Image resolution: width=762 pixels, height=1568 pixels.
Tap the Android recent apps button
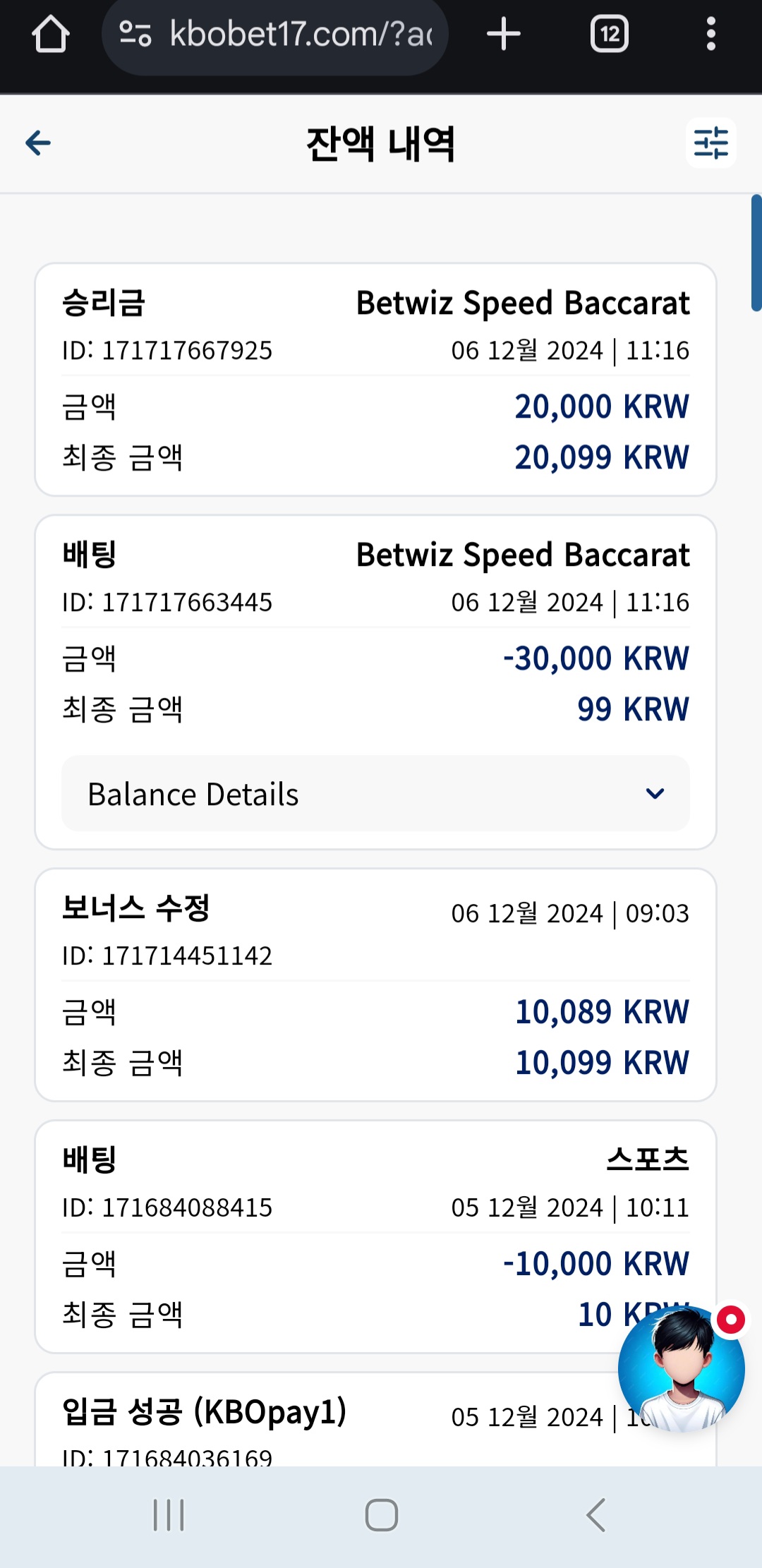point(169,1515)
